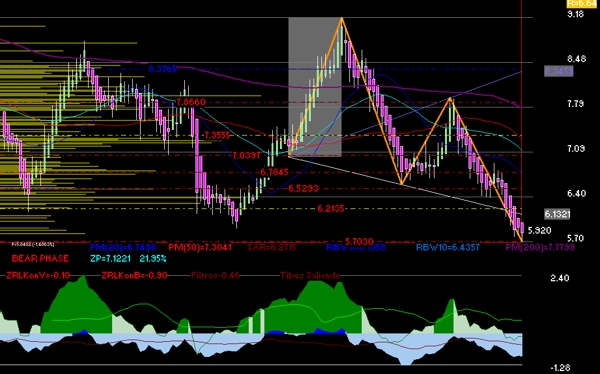This screenshot has width=600, height=374.
Task: Click the 6.2135 level label
Action: tap(331, 209)
